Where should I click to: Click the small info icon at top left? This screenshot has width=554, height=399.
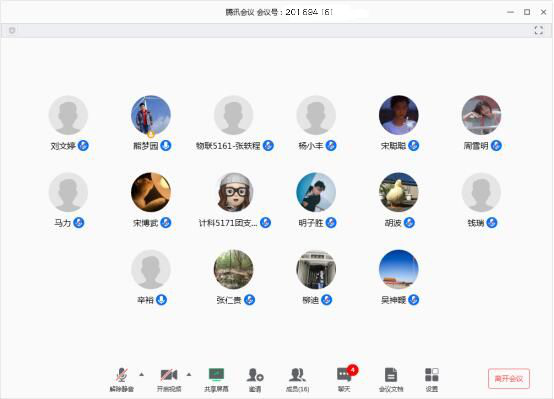(x=12, y=30)
